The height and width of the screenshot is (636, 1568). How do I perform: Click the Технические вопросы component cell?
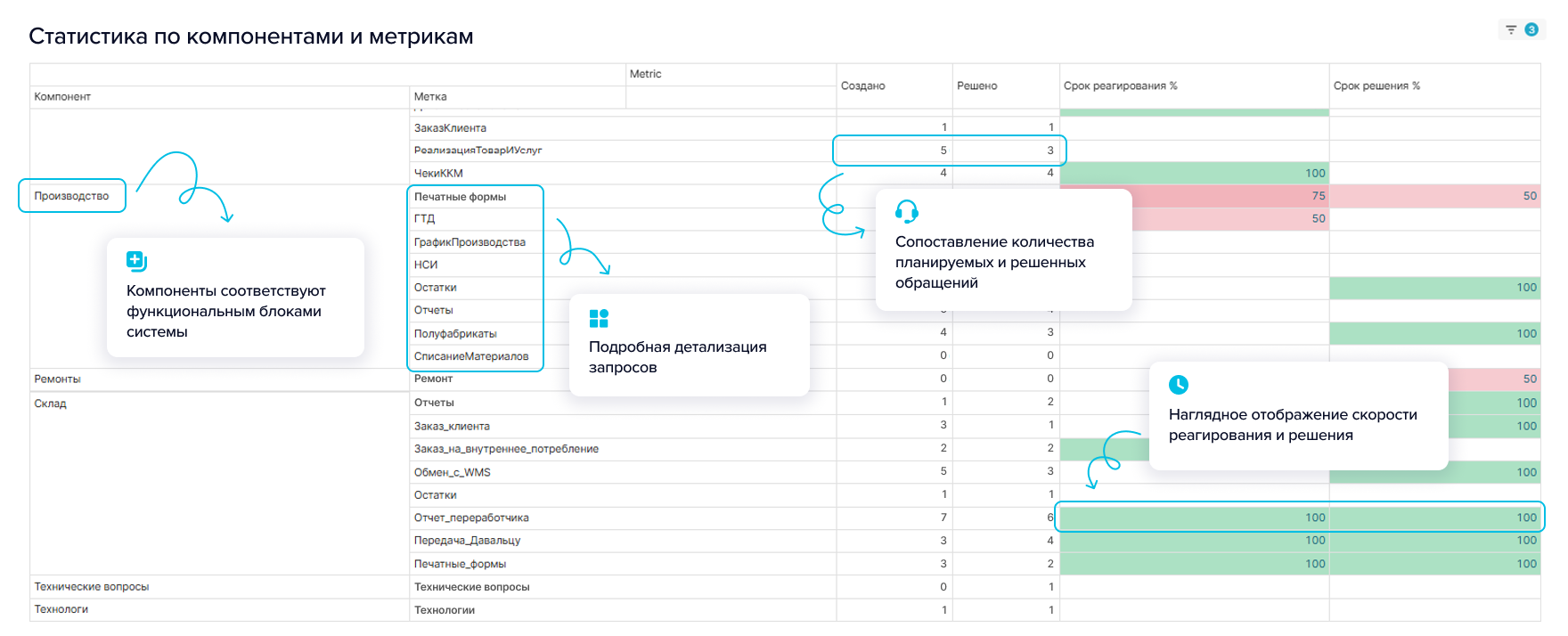(x=92, y=587)
